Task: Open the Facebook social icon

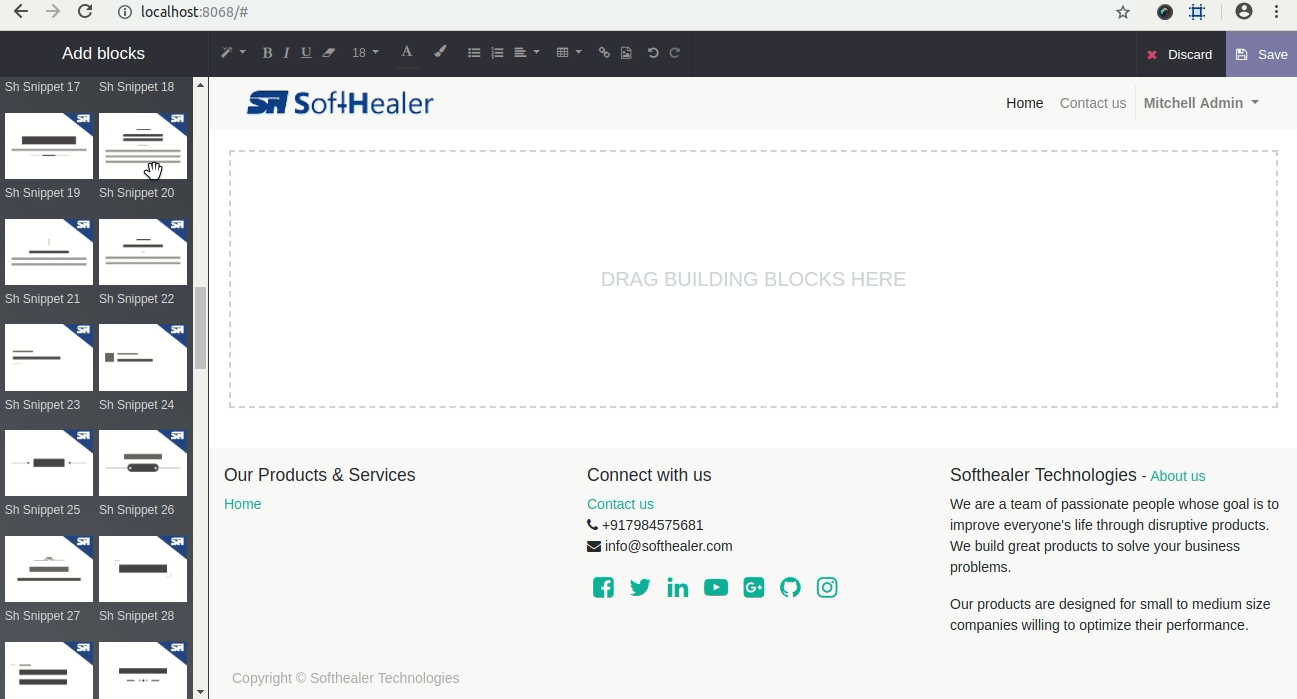Action: click(x=603, y=587)
